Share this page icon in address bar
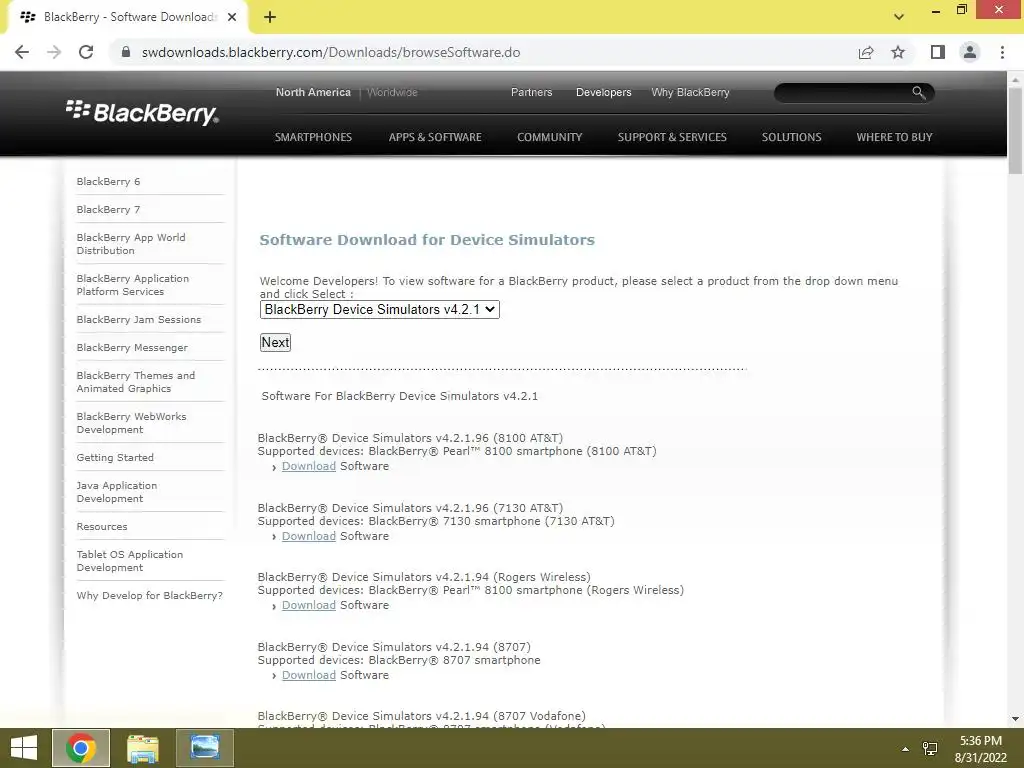The height and width of the screenshot is (768, 1024). coord(866,52)
